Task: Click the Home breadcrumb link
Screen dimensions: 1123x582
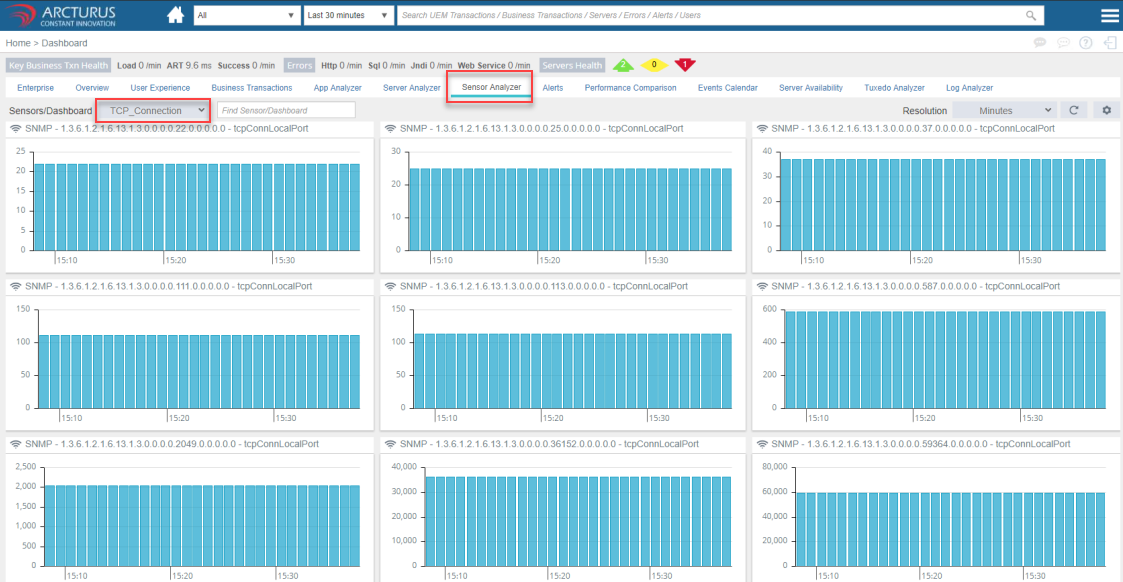Action: click(17, 43)
